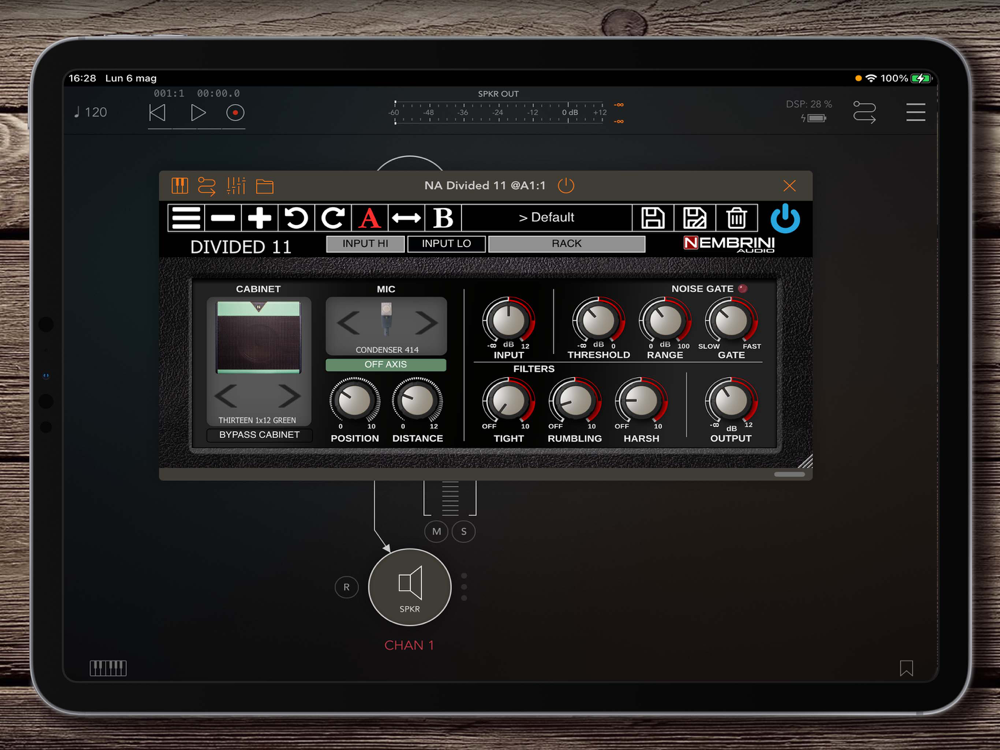Click the plus zoom-in button

pos(260,218)
